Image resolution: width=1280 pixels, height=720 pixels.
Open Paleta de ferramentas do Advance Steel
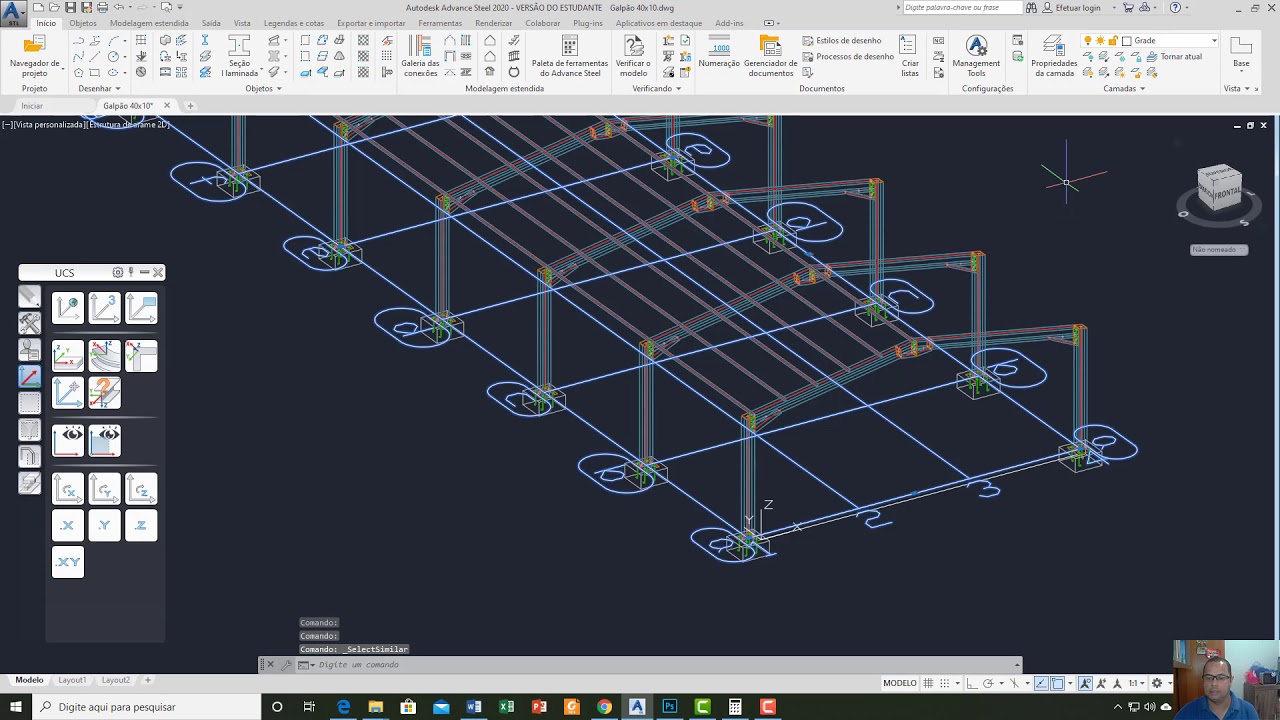click(x=569, y=56)
